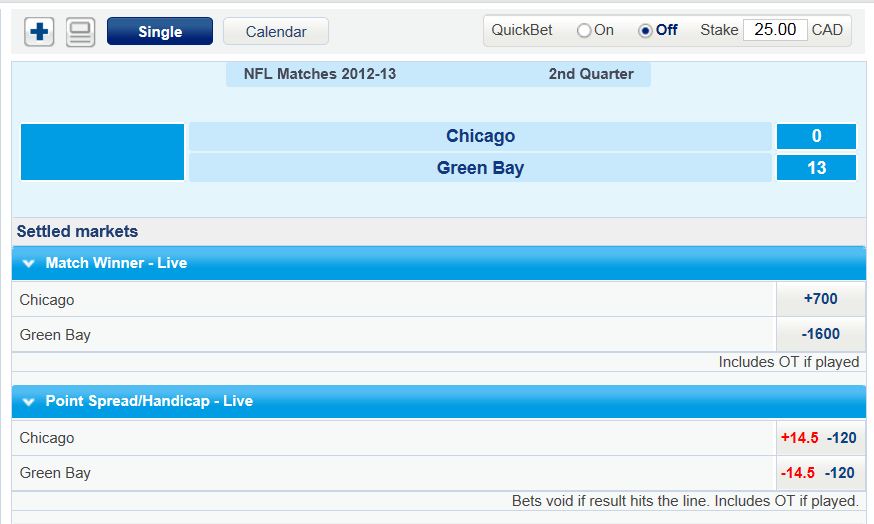Click the Point Spread/Handicap - Live header title
Viewport: 874px width, 524px height.
click(149, 401)
